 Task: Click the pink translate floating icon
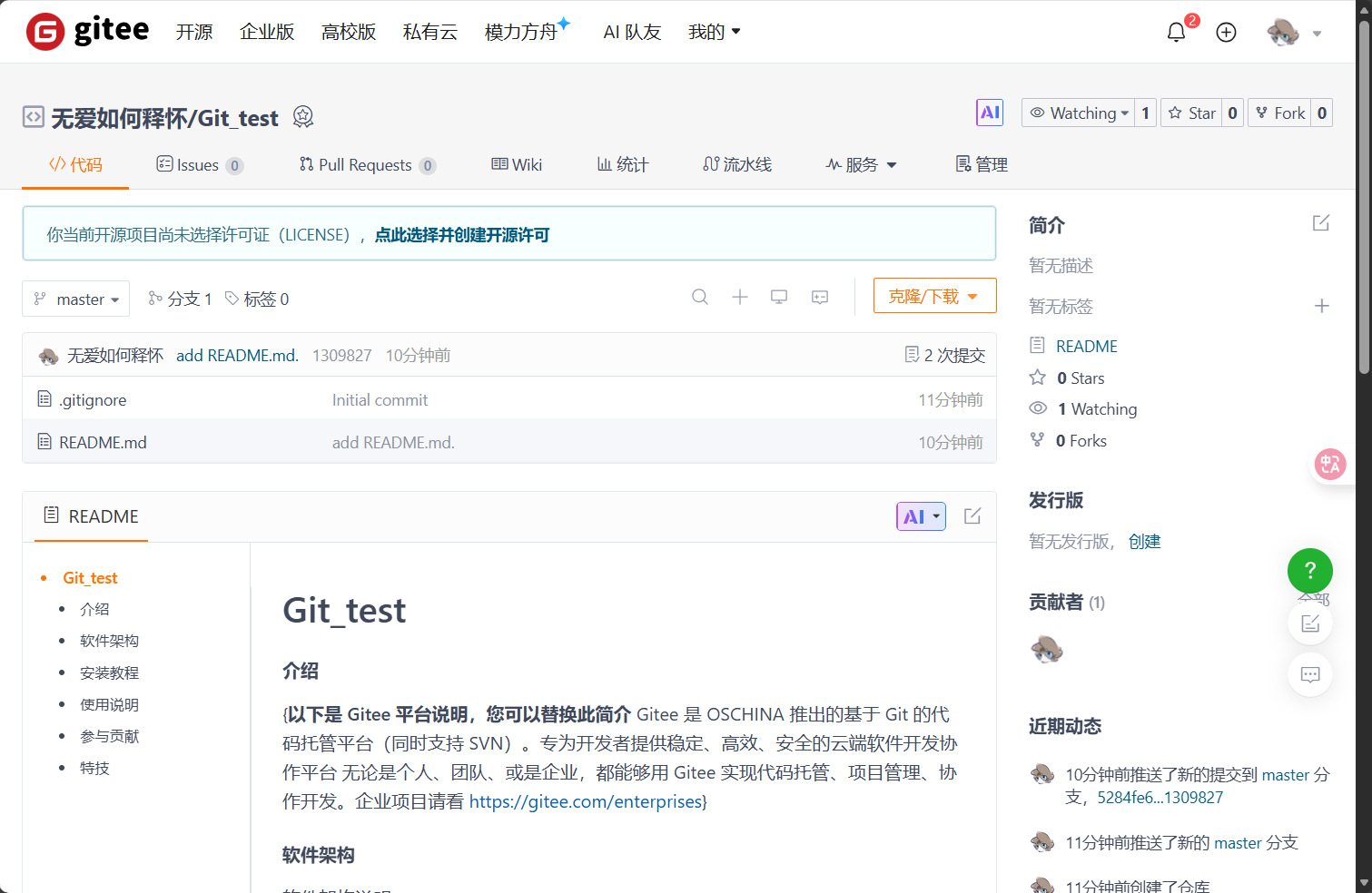(1330, 464)
